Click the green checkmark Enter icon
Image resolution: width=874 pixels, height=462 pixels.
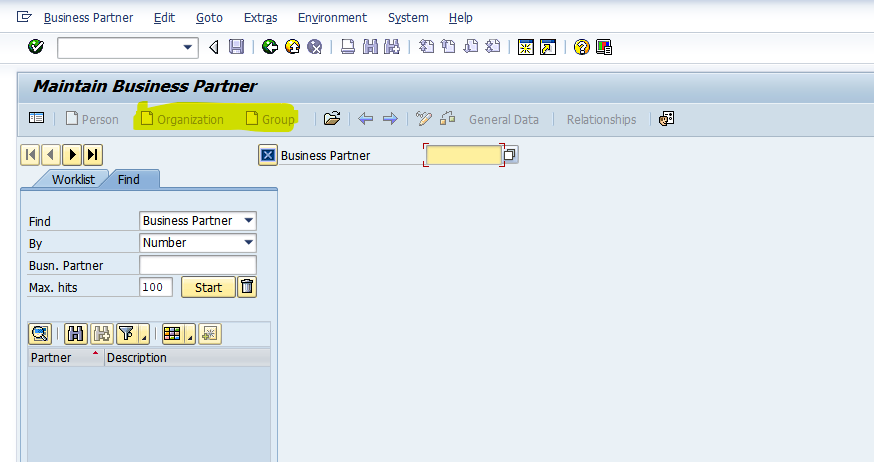(36, 47)
